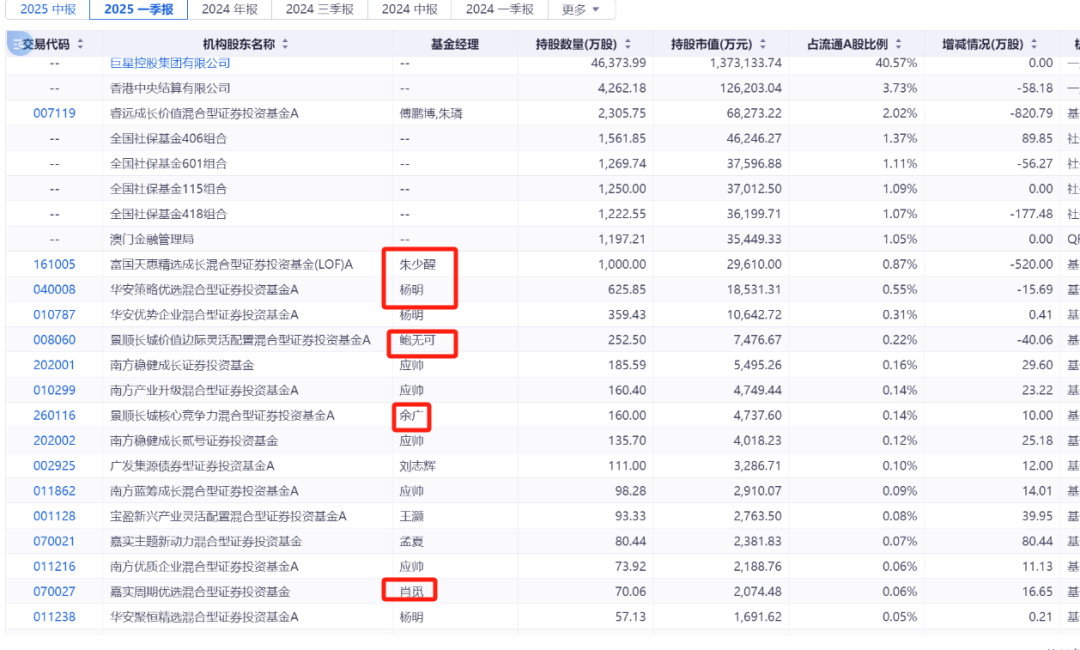Click the sort arrows beside 持股市值(万元)
The image size is (1080, 650).
pyautogui.click(x=762, y=45)
